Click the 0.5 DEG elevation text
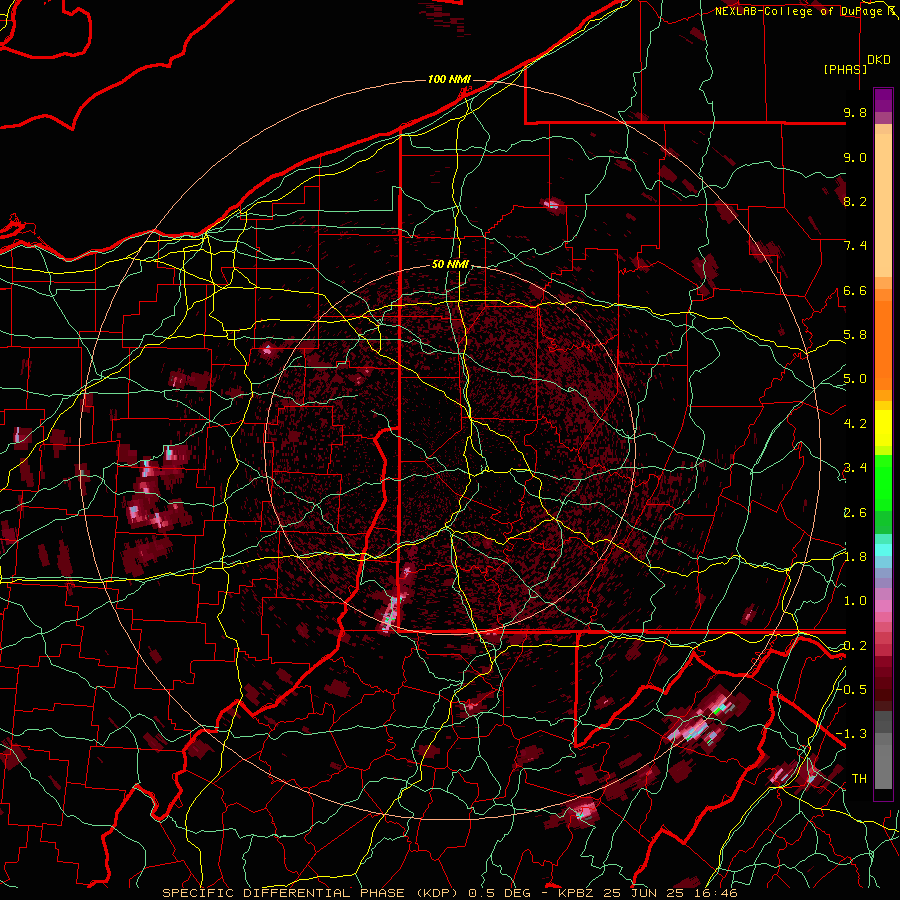 point(501,893)
